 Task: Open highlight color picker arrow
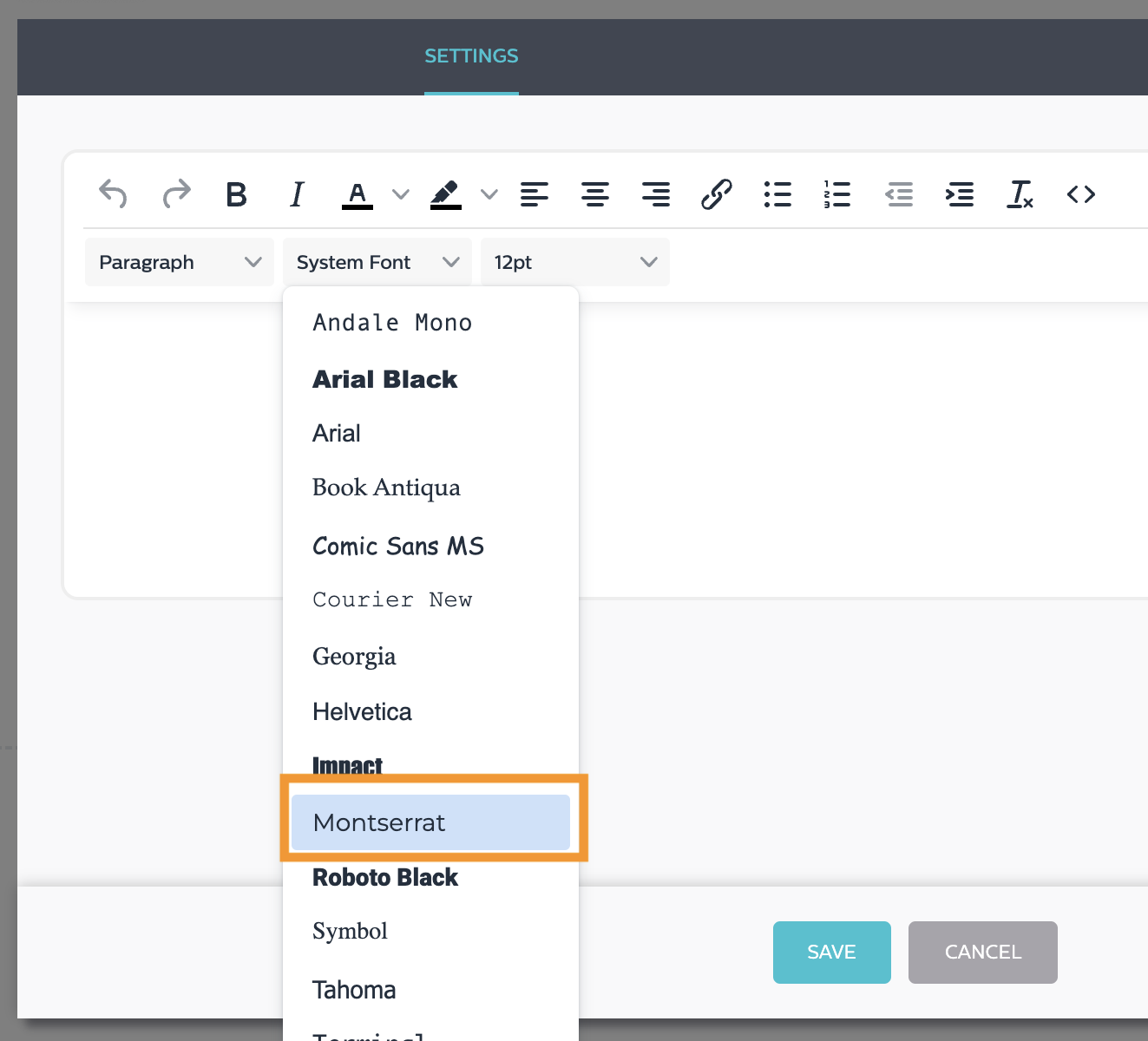[x=489, y=194]
